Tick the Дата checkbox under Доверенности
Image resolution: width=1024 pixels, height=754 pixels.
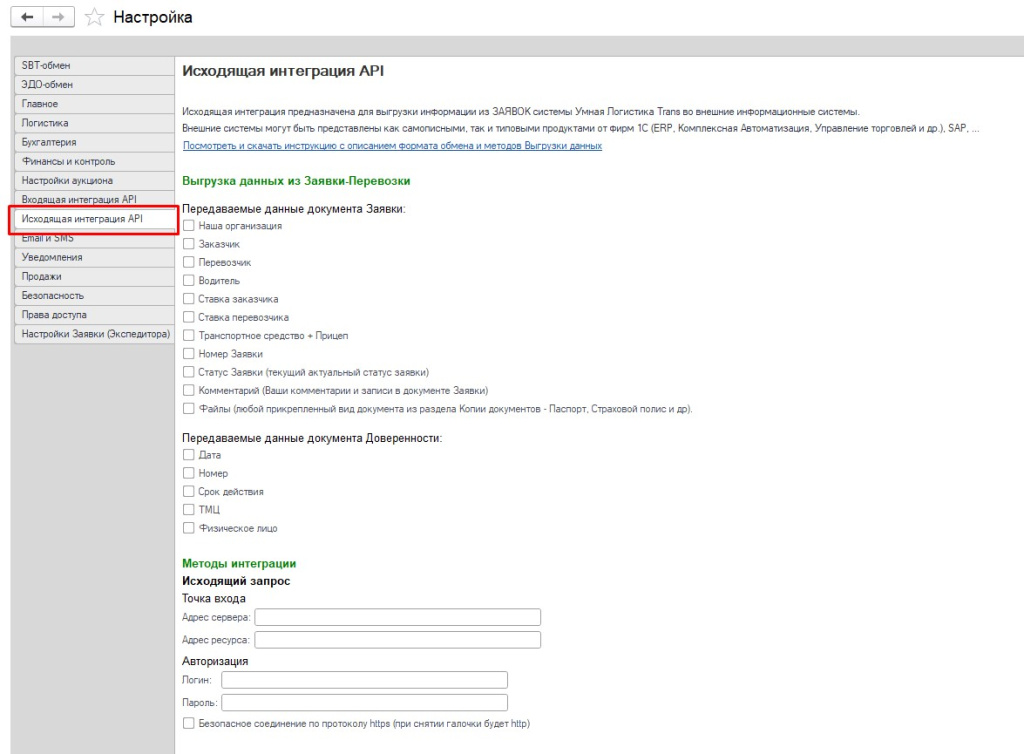click(189, 454)
